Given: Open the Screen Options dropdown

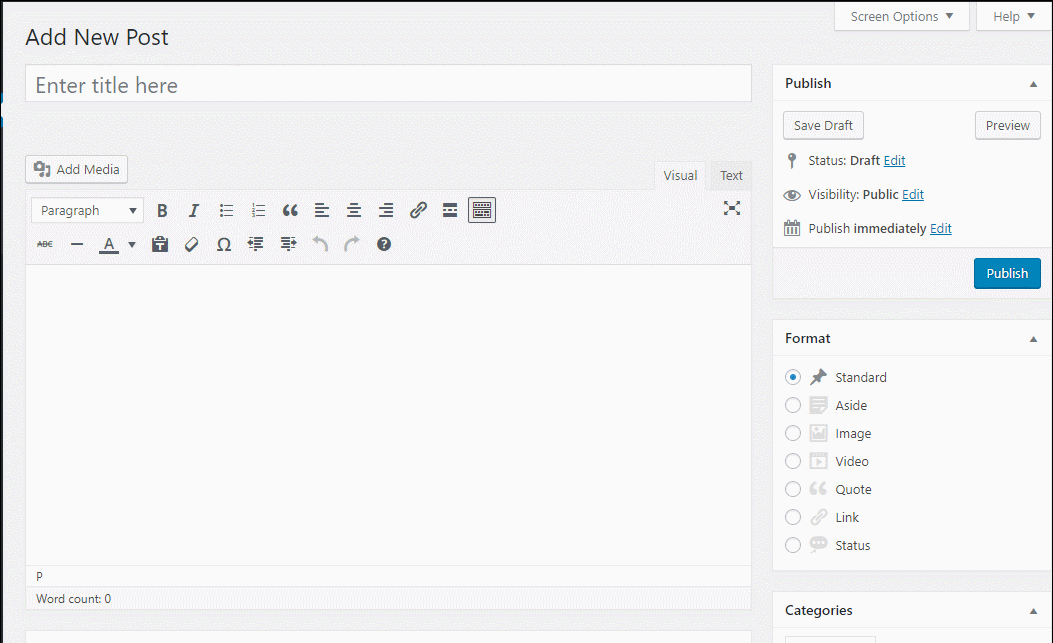Looking at the screenshot, I should (900, 16).
